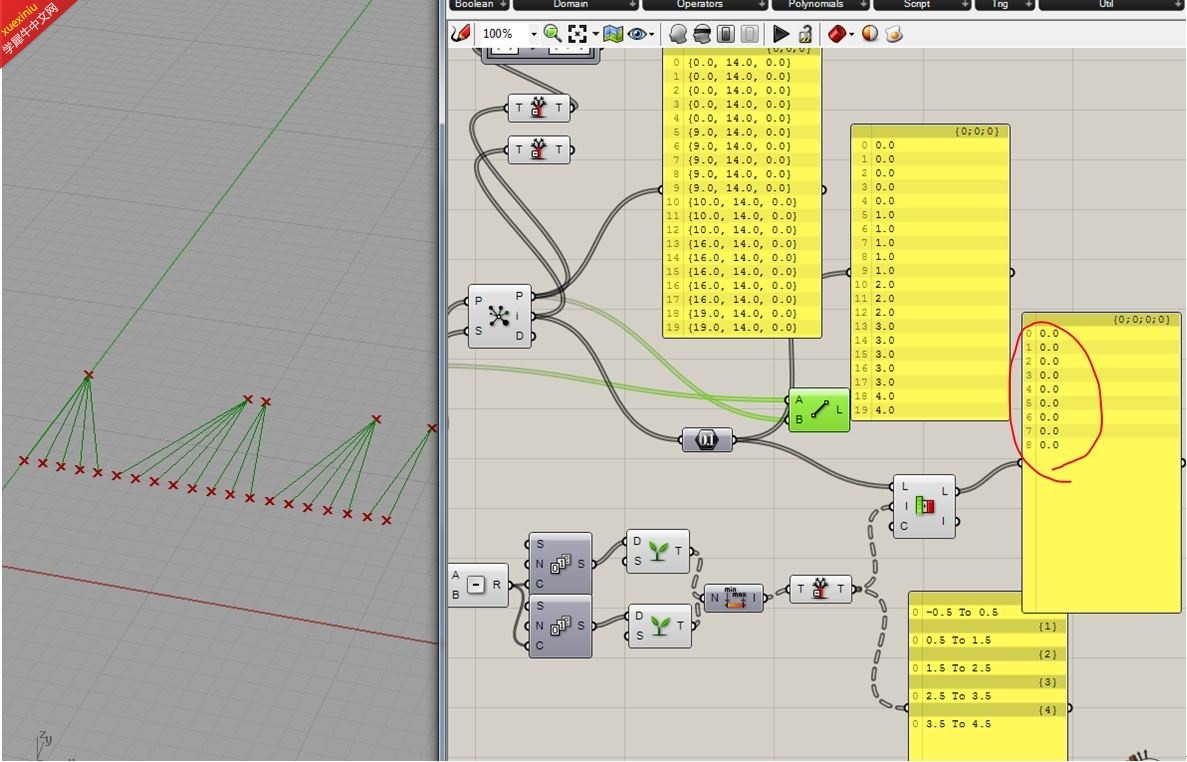Viewport: 1187px width, 762px height.
Task: Click row 13 value {16.0, 14.0, 0.0}
Action: pyautogui.click(x=742, y=244)
